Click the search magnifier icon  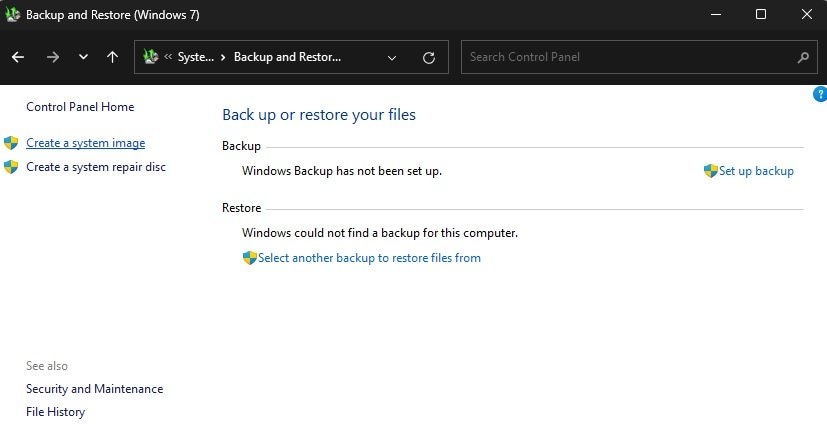click(804, 57)
